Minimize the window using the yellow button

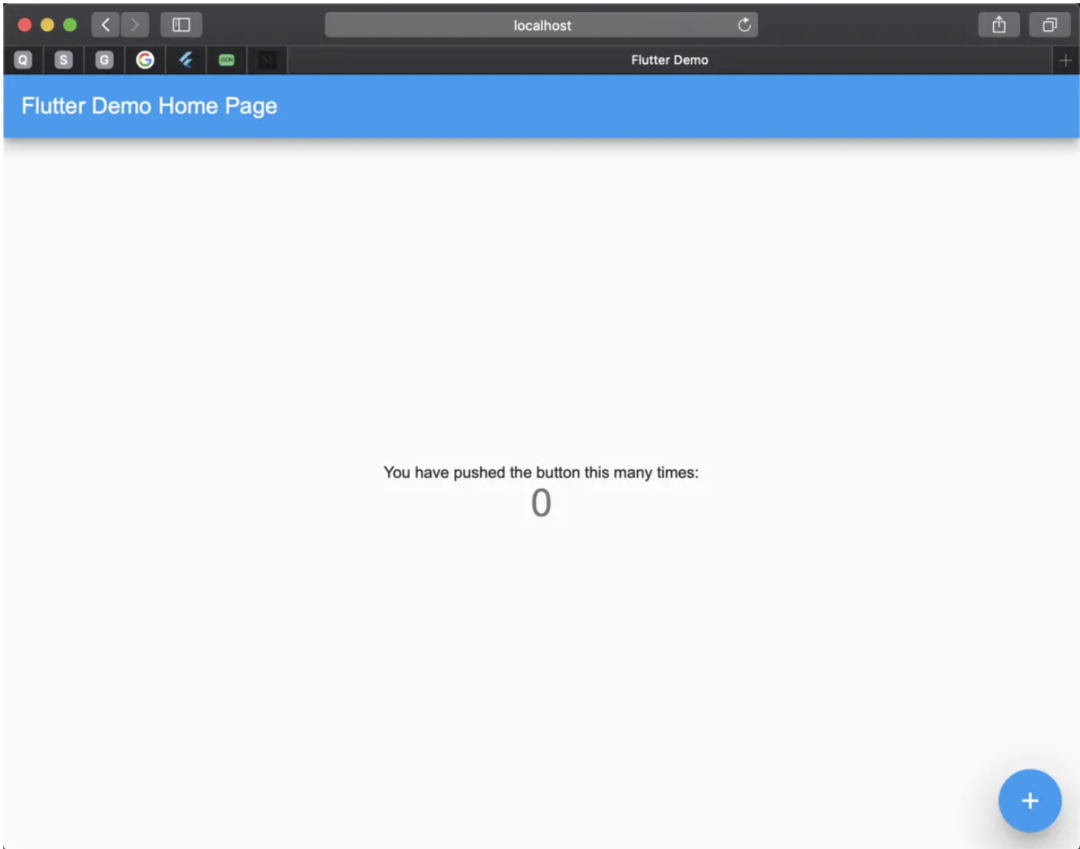48,25
